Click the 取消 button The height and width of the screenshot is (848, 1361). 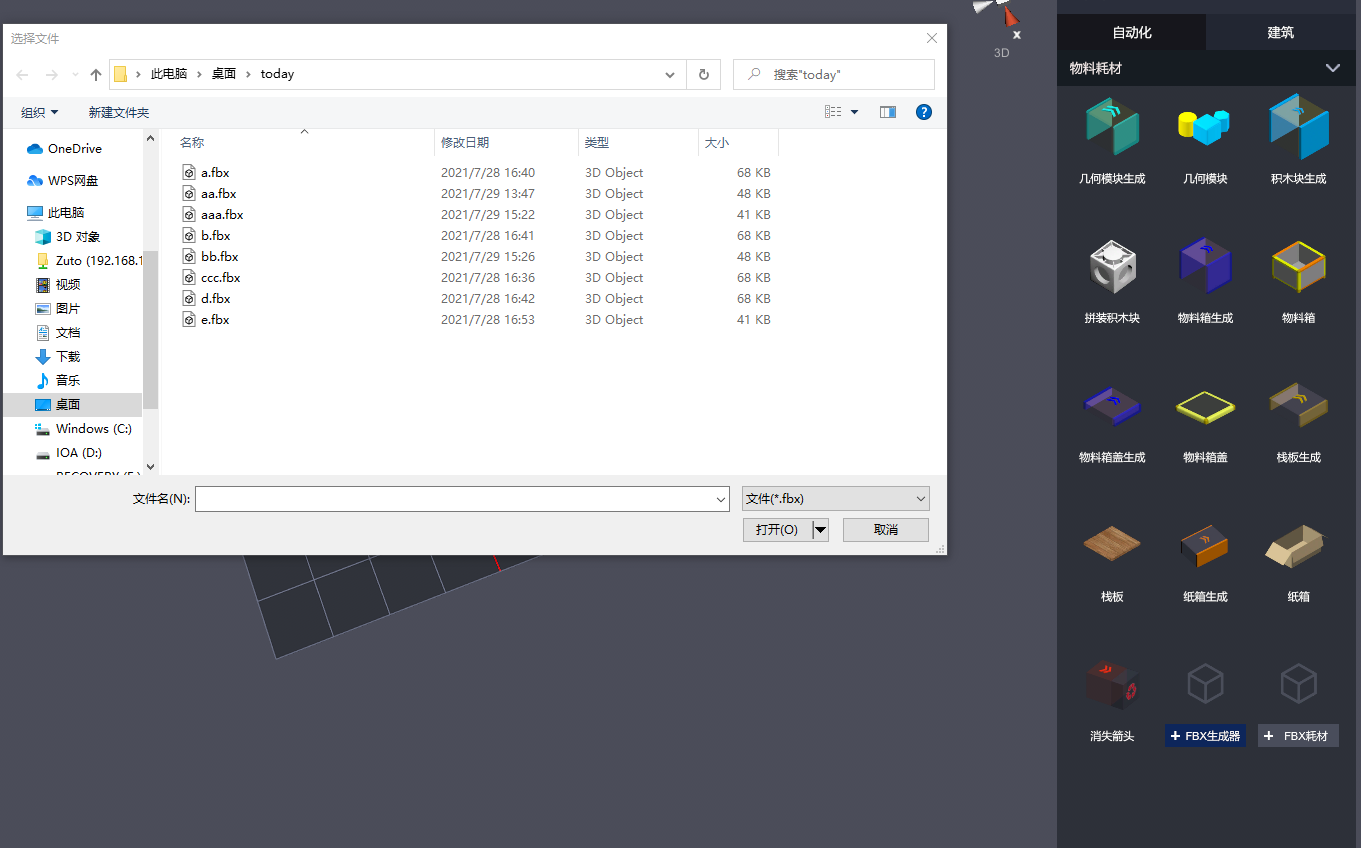point(886,530)
